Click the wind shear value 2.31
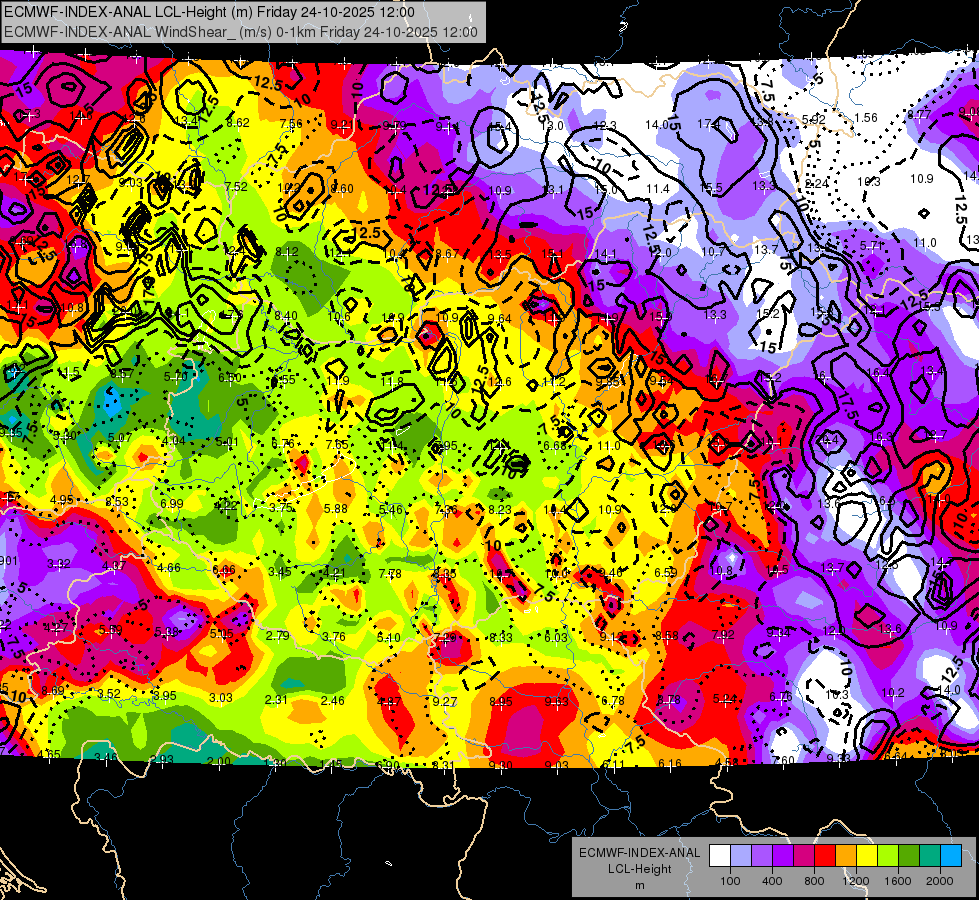The height and width of the screenshot is (900, 979). coord(276,700)
